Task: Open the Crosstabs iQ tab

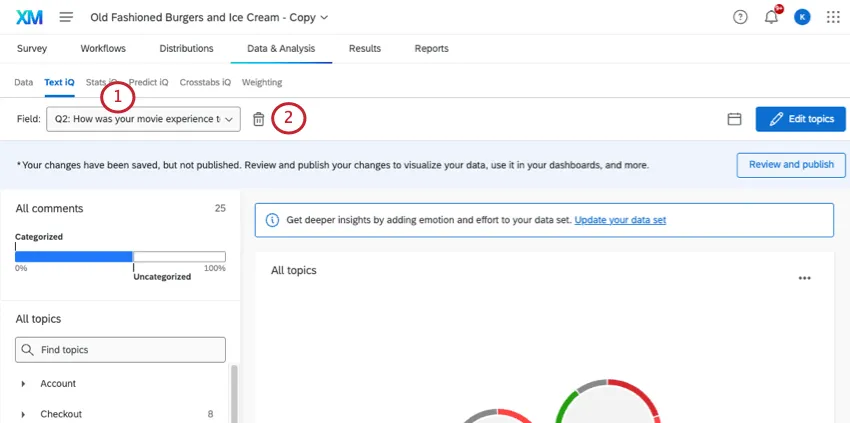Action: (205, 82)
